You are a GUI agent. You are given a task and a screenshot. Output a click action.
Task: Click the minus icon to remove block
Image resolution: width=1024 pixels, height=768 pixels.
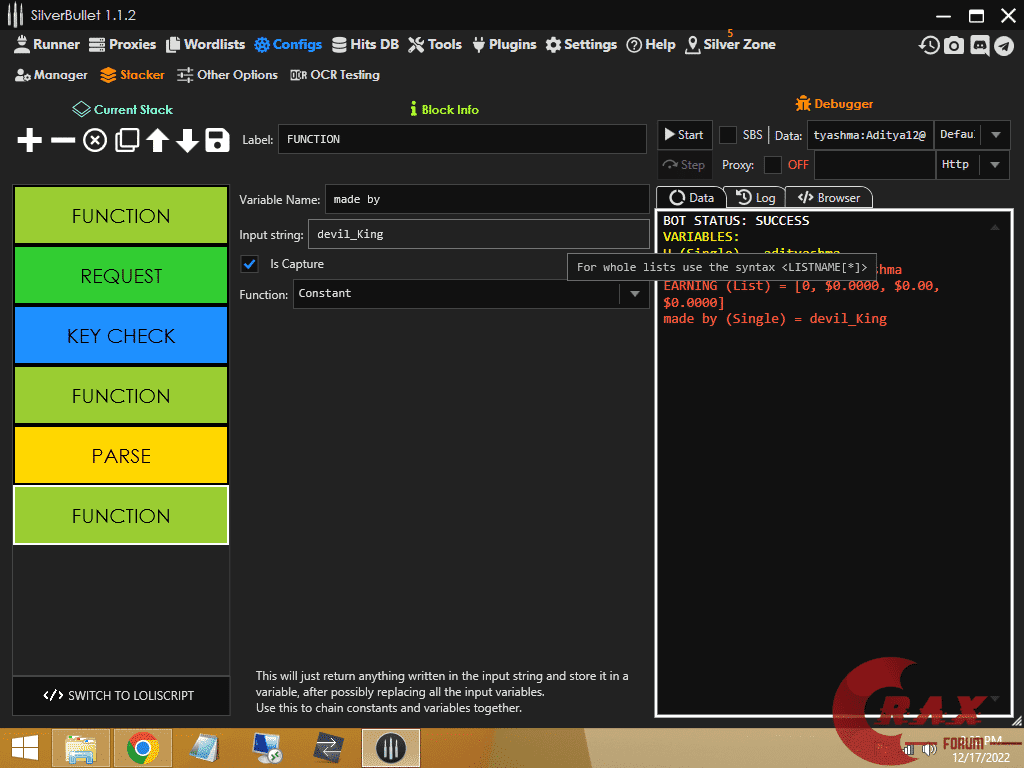point(63,141)
